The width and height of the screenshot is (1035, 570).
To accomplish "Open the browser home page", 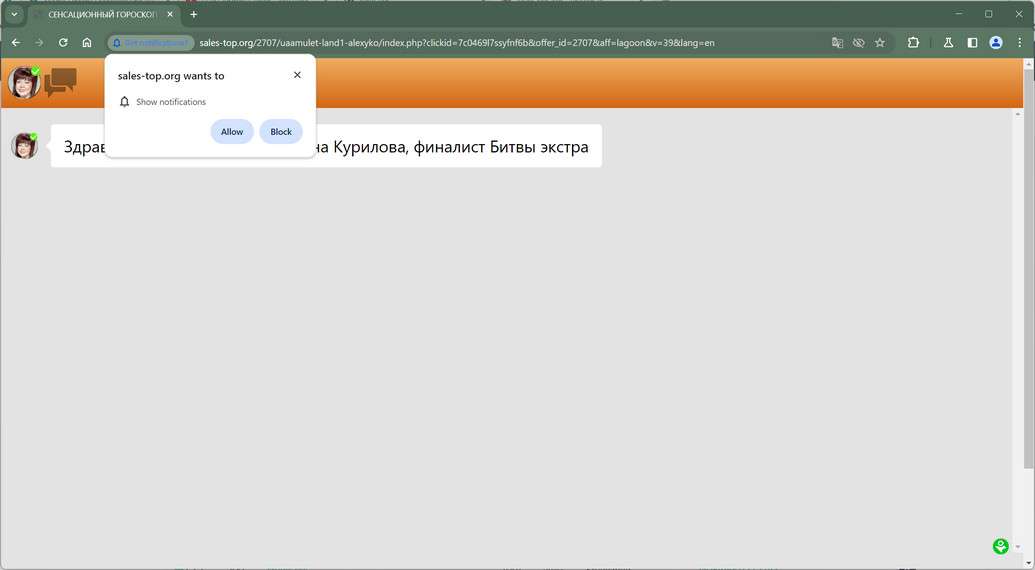I will click(x=86, y=42).
